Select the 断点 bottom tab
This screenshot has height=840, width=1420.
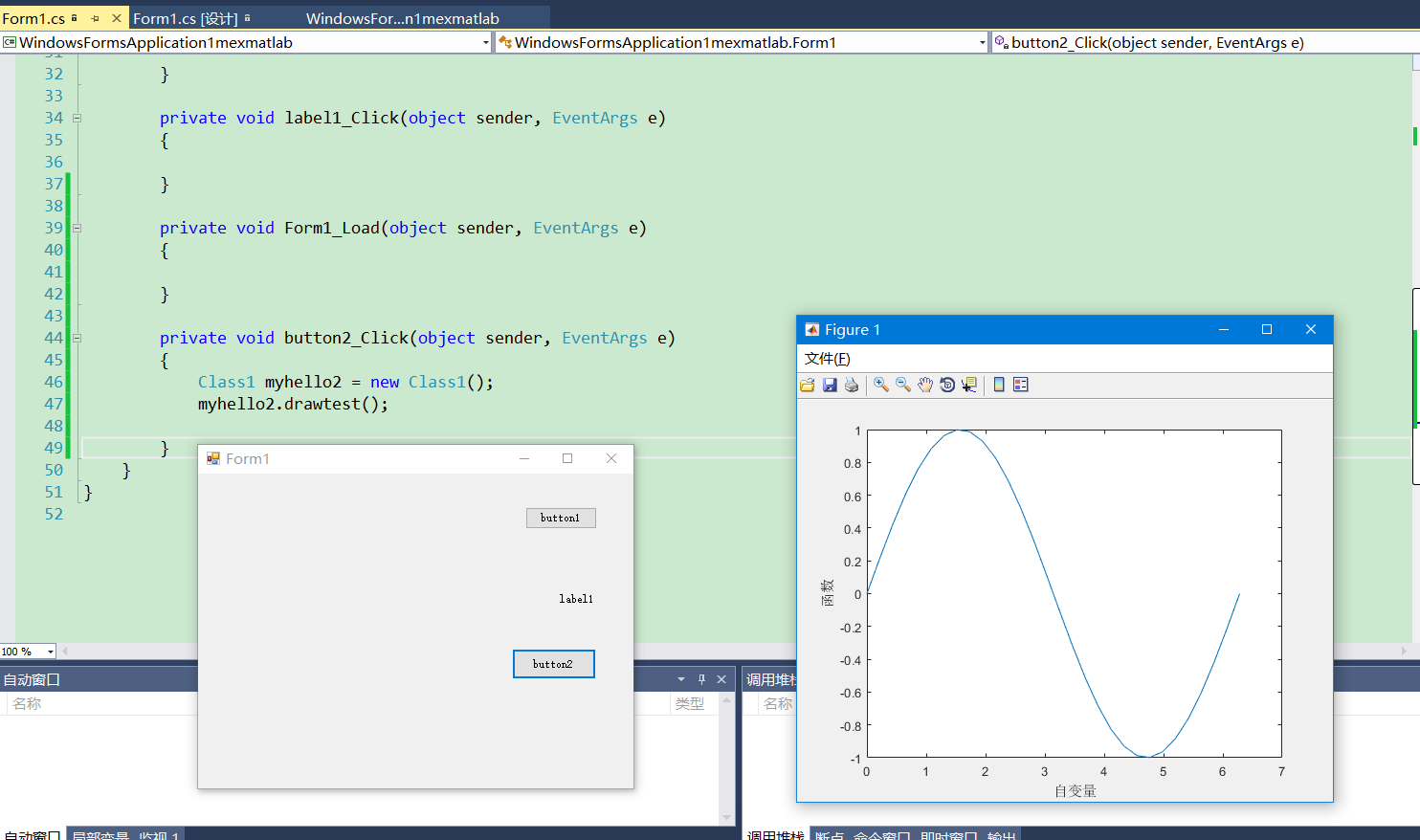coord(830,835)
